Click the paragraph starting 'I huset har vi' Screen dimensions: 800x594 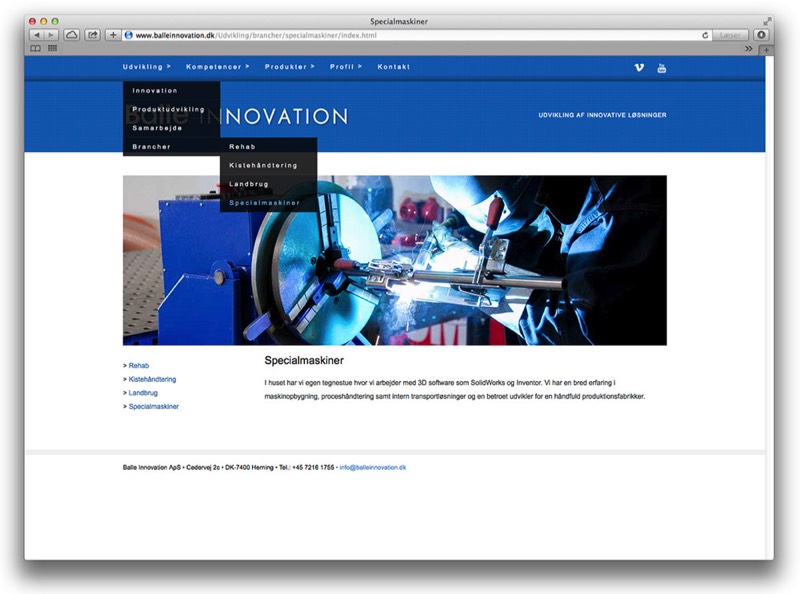click(455, 389)
